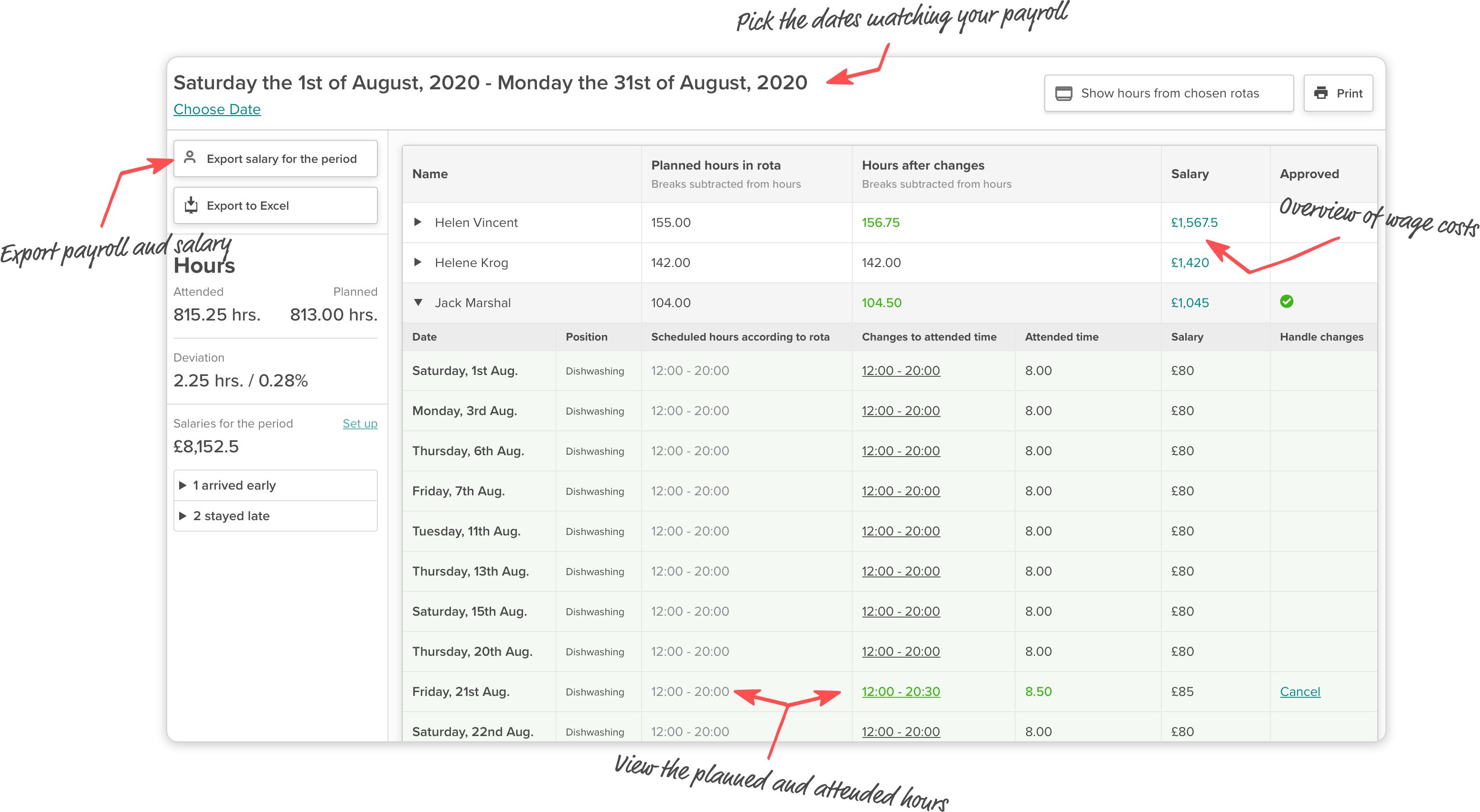Screen dimensions: 1480x812
Task: Open Helen Vincent's salary £1,567.5
Action: (1194, 222)
